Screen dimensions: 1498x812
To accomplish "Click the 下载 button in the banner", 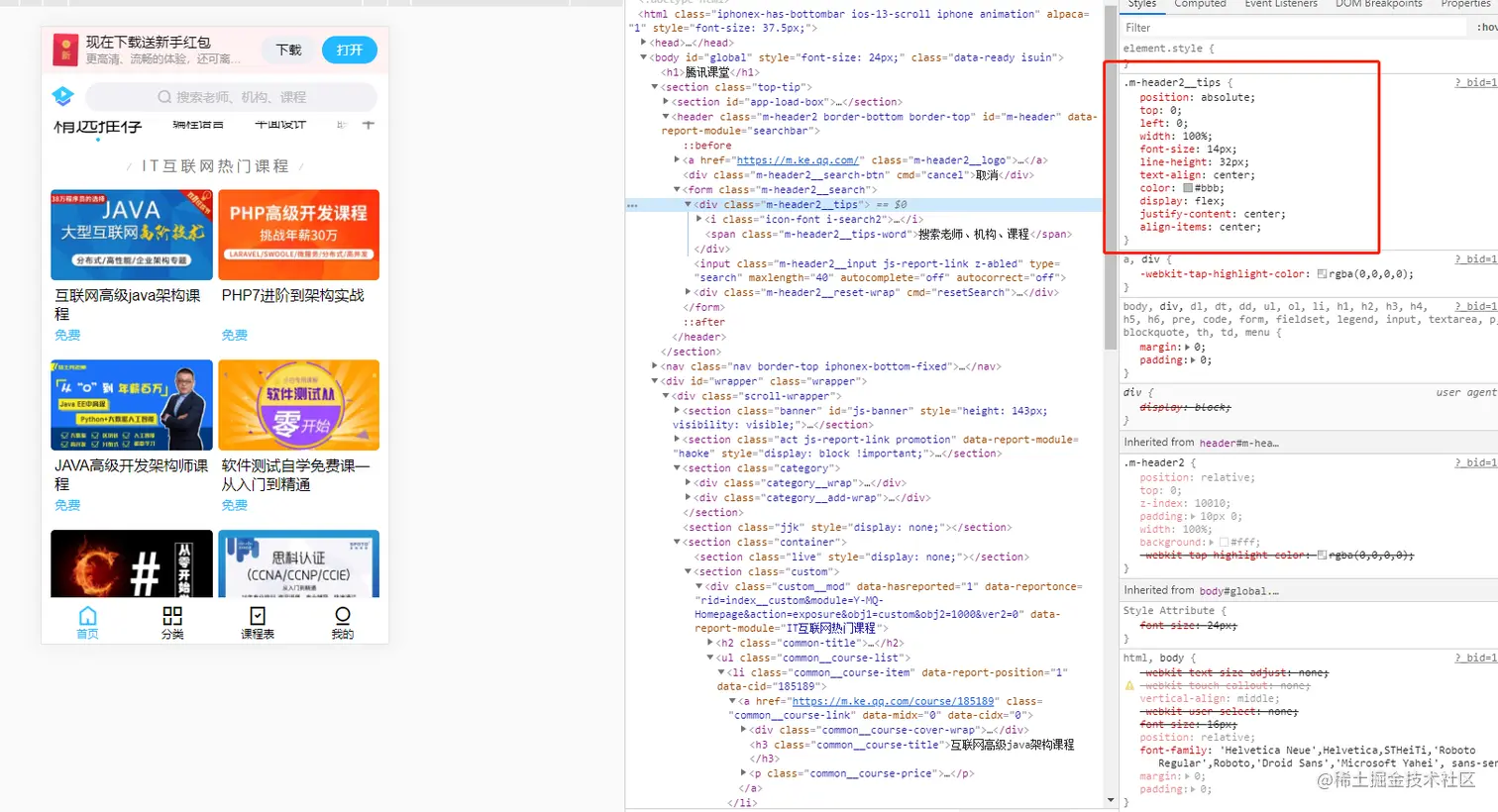I will pos(289,50).
